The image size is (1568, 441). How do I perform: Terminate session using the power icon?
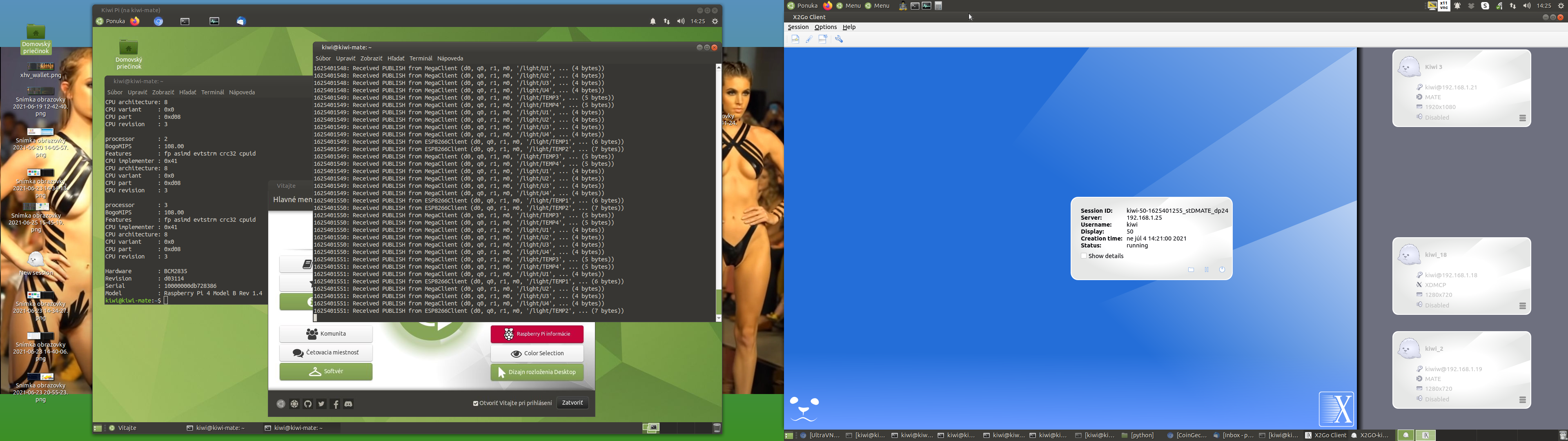coord(1222,270)
